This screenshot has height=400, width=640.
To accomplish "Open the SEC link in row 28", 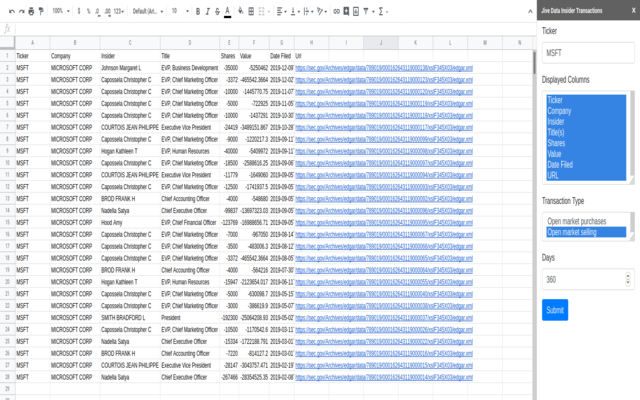I will pos(384,378).
